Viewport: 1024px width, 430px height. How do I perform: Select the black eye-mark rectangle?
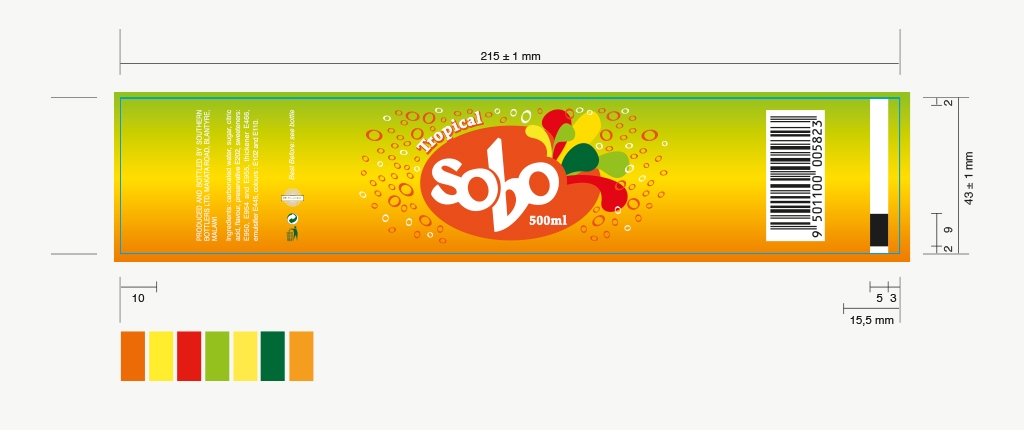[x=879, y=230]
